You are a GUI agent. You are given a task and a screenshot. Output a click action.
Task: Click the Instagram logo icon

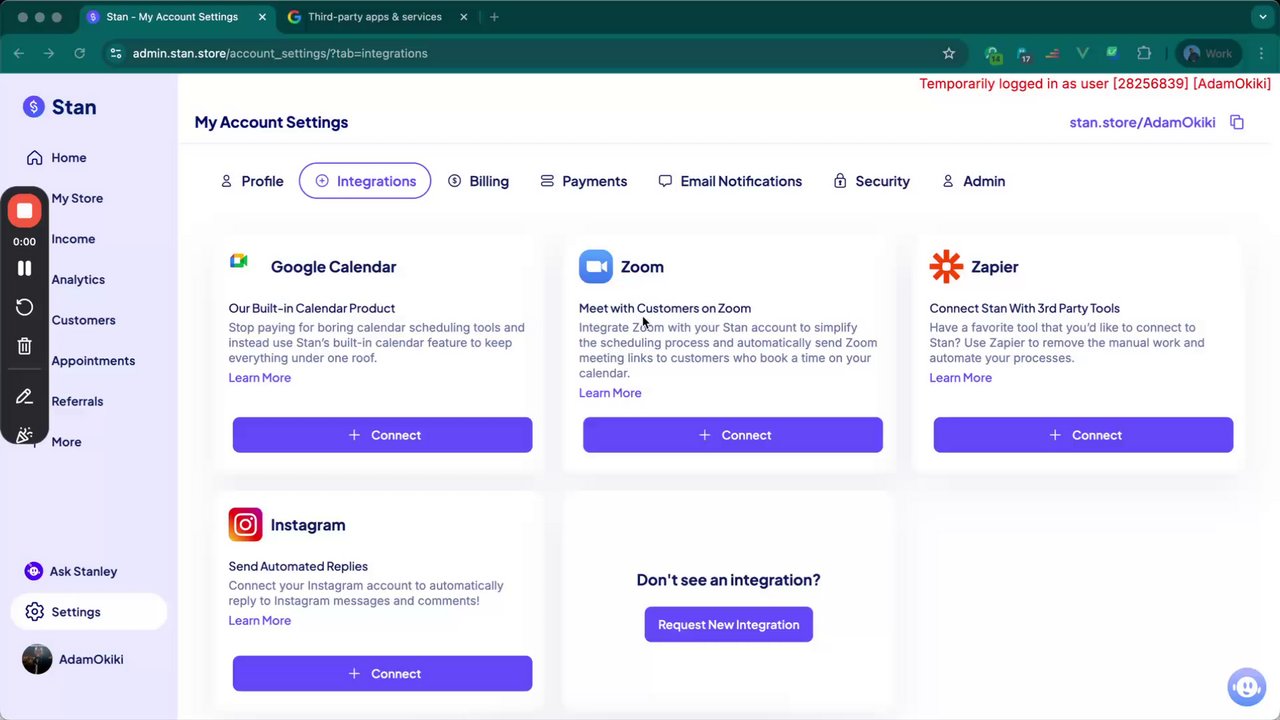coord(245,525)
